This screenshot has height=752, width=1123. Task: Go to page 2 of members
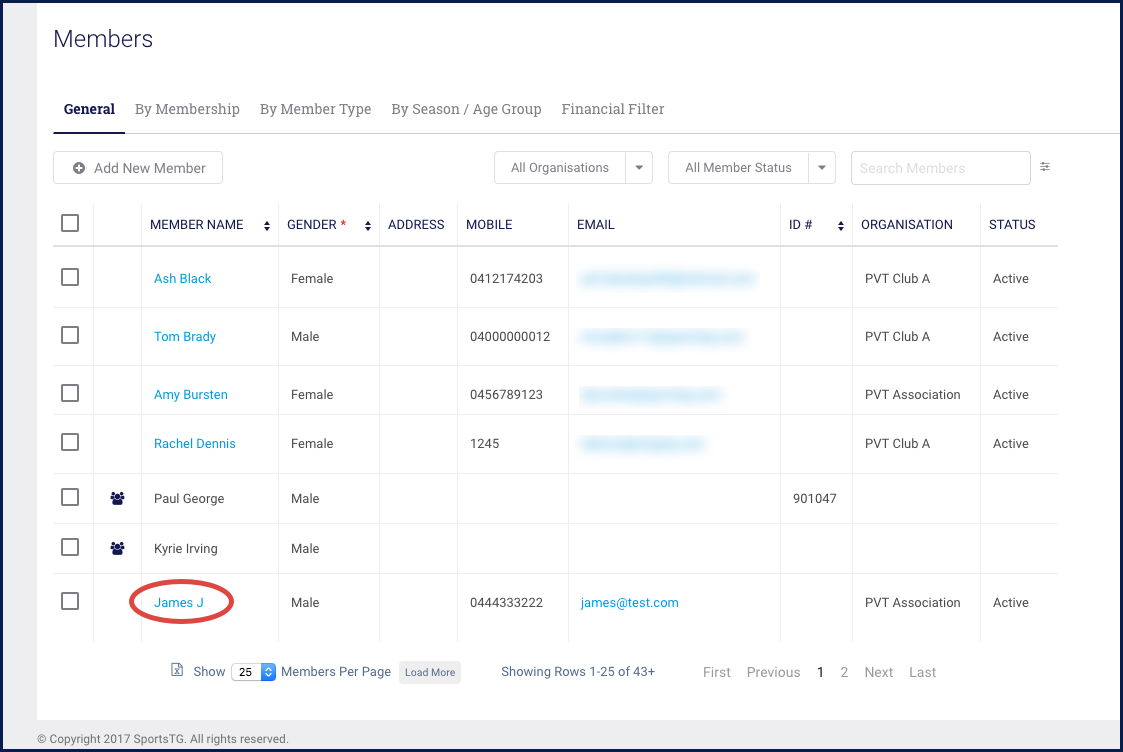(x=844, y=673)
